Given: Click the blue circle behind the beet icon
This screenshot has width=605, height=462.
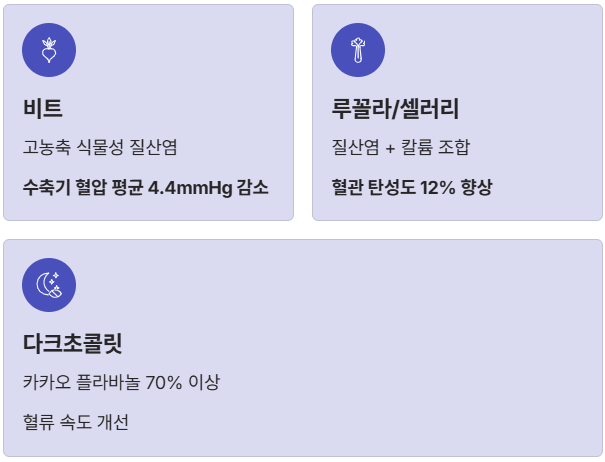Looking at the screenshot, I should tap(49, 50).
